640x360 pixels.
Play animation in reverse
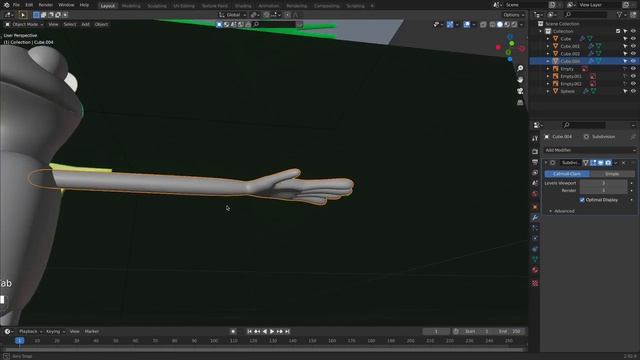[265, 331]
